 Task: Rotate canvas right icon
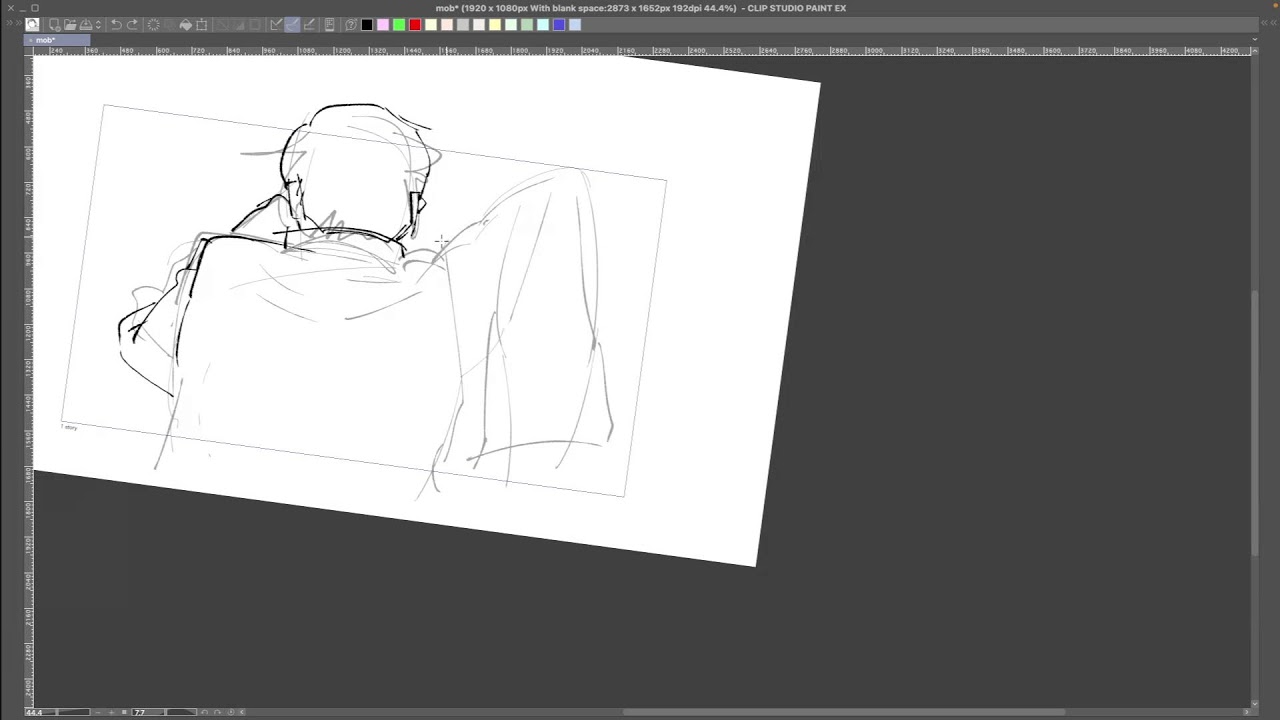(218, 712)
